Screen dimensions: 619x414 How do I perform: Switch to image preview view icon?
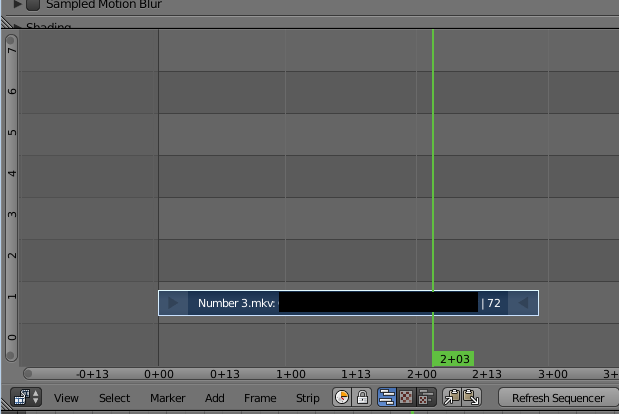(x=406, y=397)
